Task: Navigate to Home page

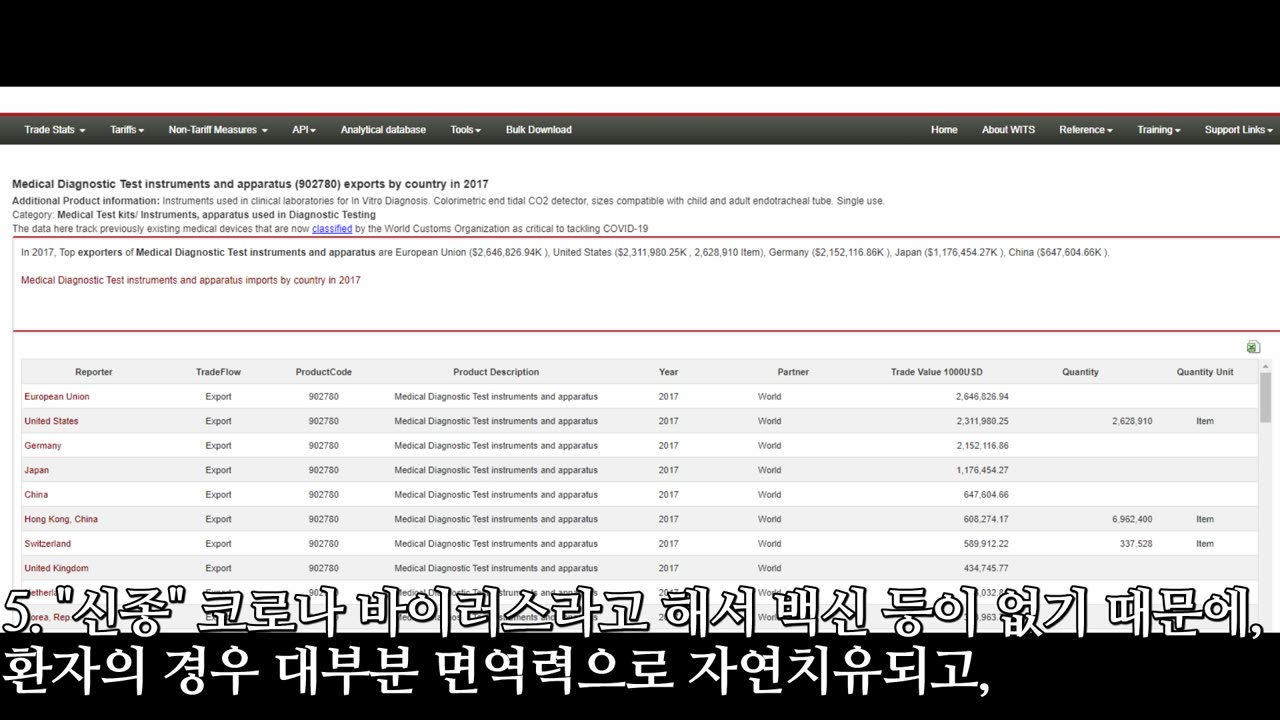Action: click(x=944, y=130)
